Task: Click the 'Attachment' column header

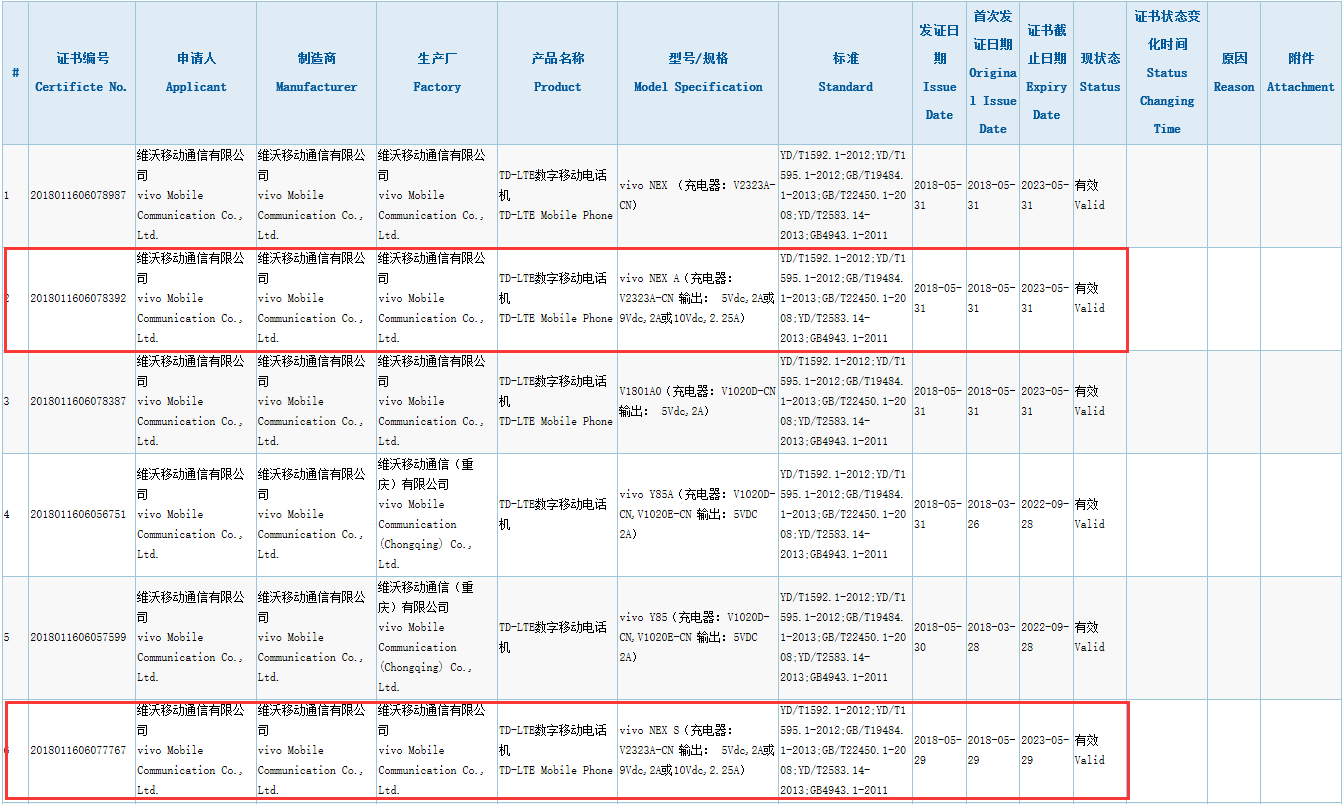Action: [x=1301, y=73]
